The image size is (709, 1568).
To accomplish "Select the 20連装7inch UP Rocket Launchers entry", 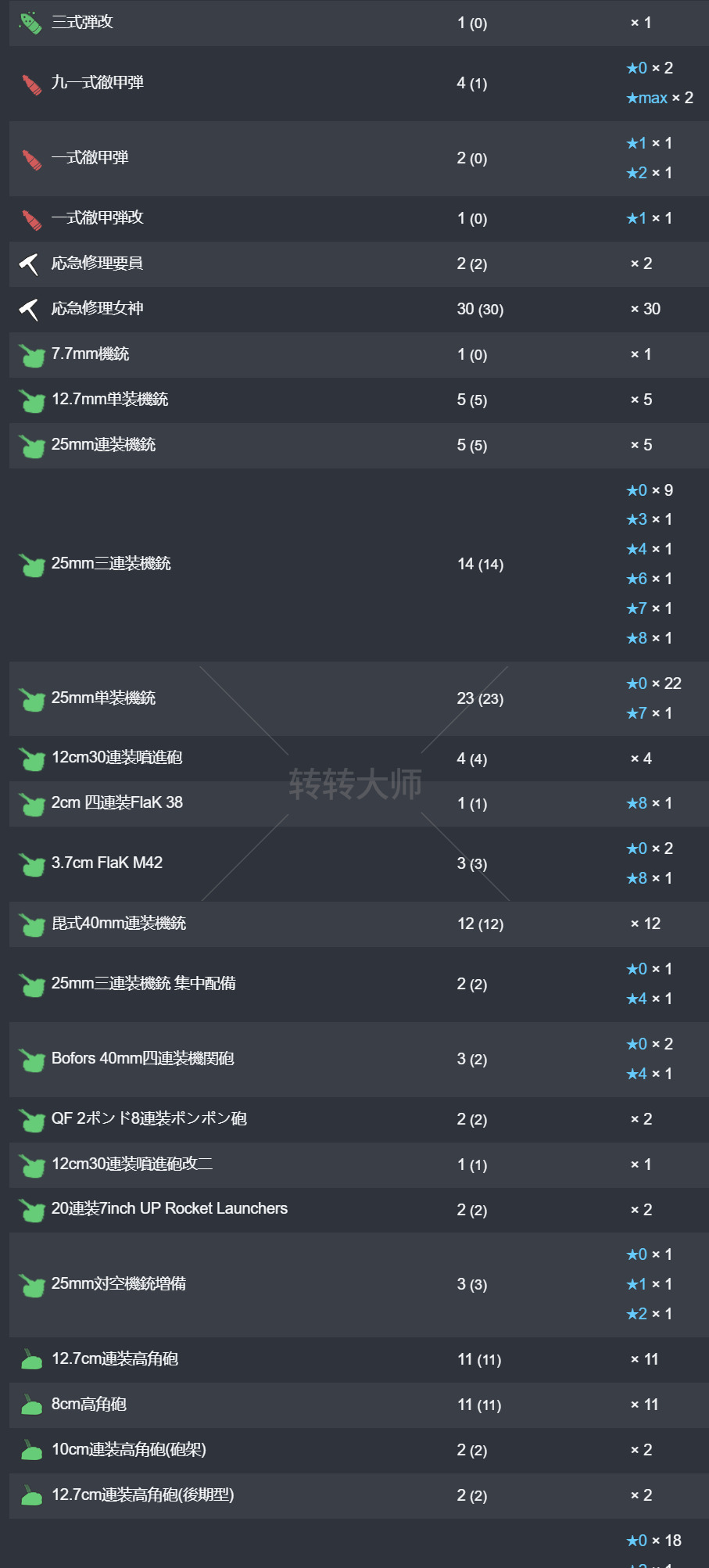I will [169, 1208].
